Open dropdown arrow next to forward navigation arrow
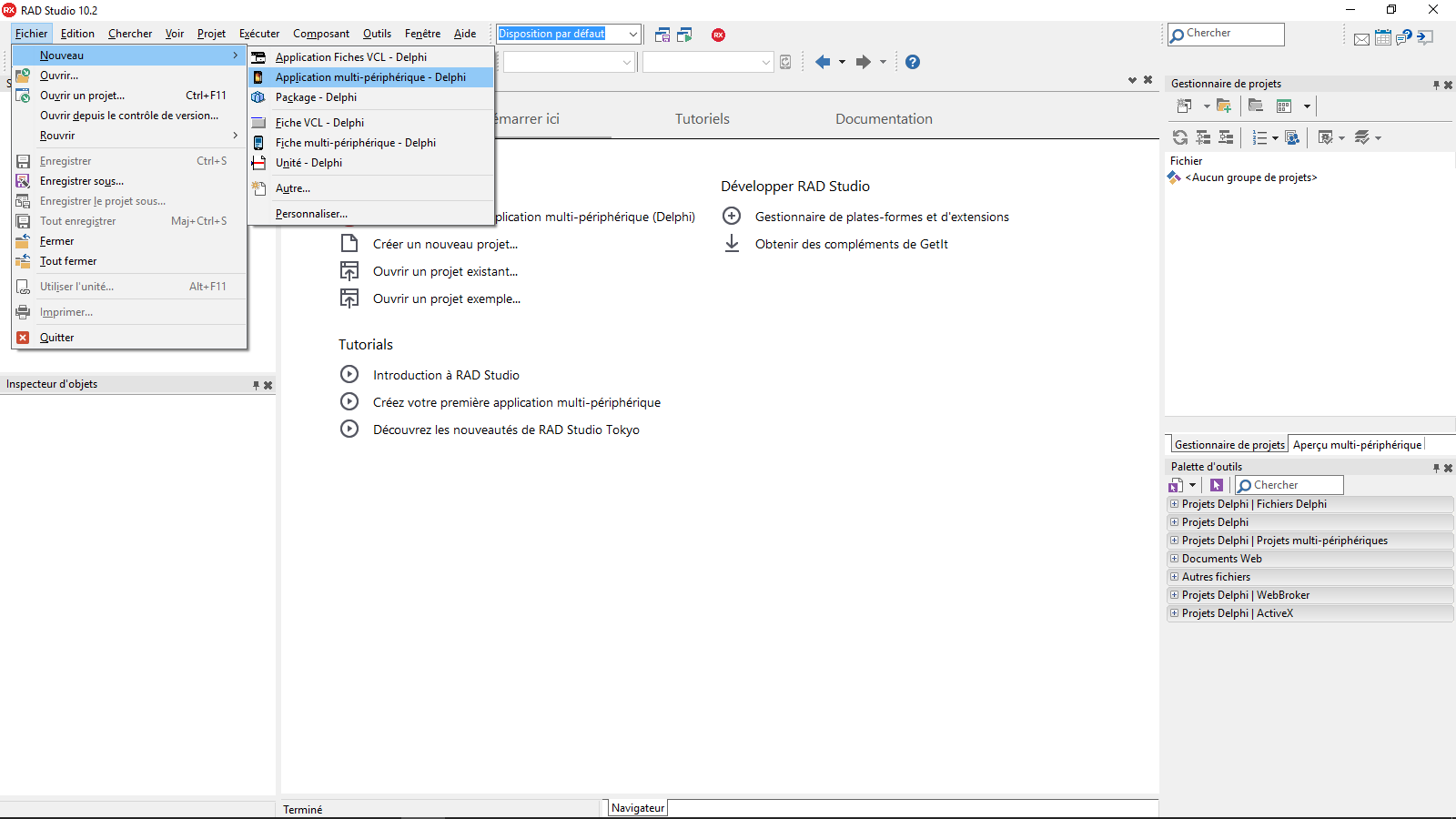Image resolution: width=1456 pixels, height=819 pixels. (883, 62)
